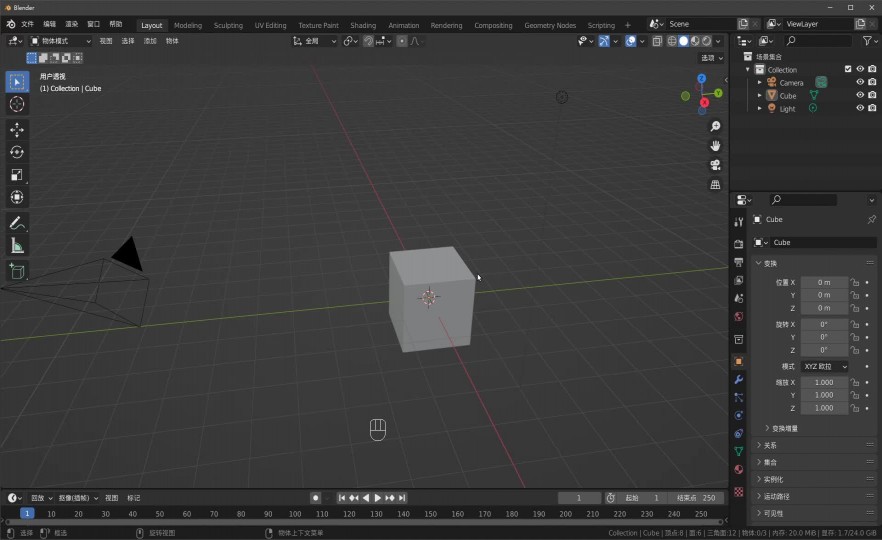This screenshot has width=882, height=540.
Task: Pin the Cube properties panel
Action: point(871,219)
